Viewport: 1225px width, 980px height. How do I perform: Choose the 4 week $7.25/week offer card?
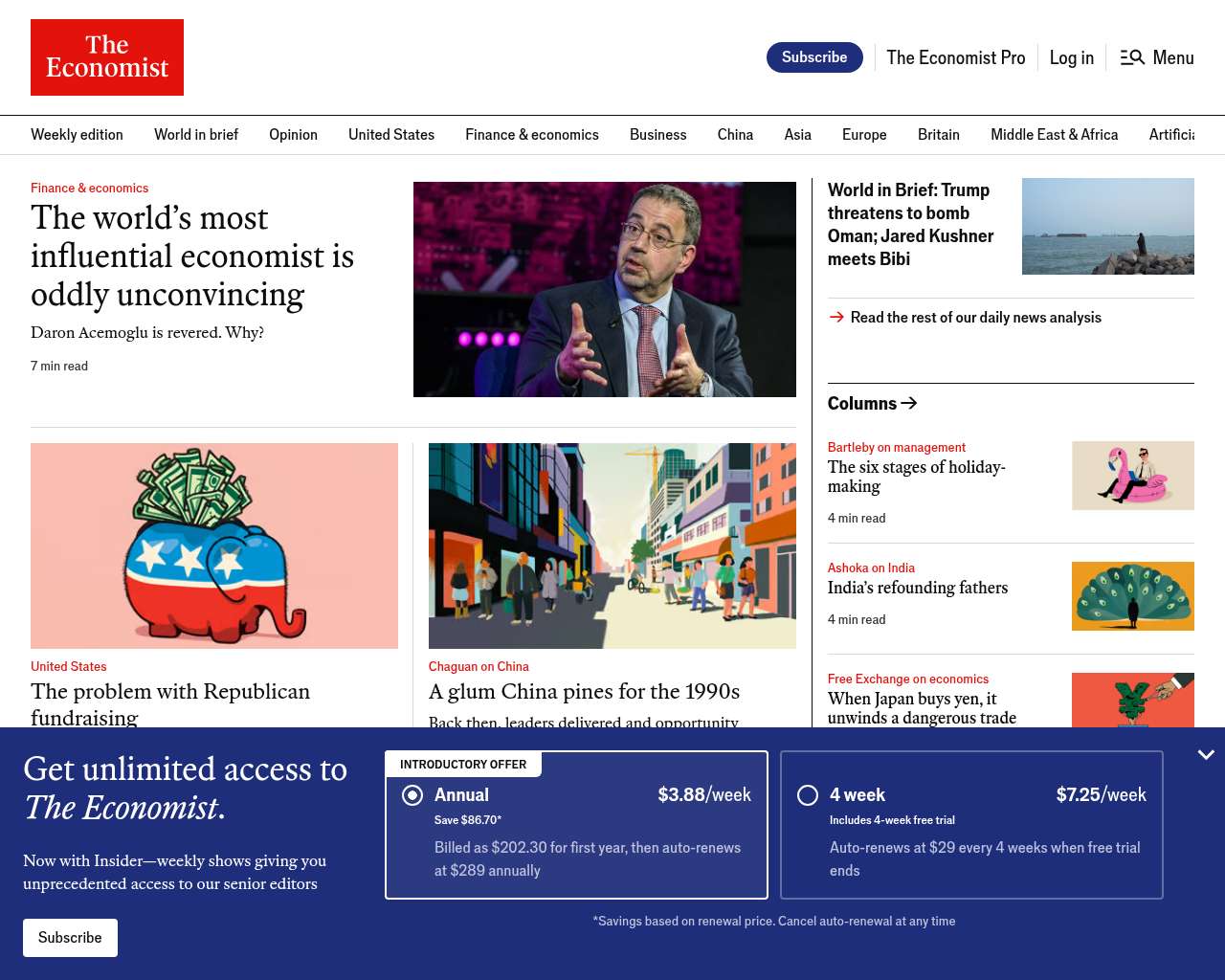(x=971, y=825)
